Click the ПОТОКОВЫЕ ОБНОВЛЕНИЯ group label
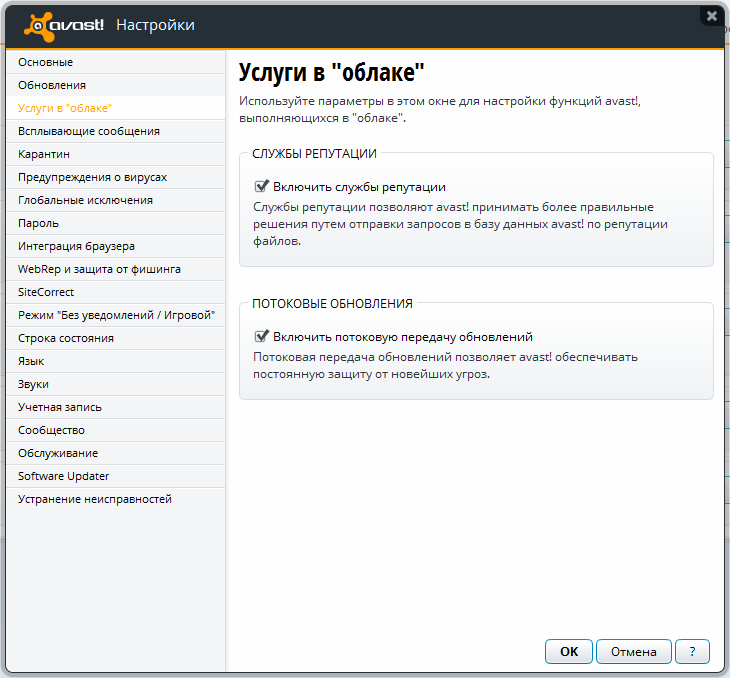This screenshot has height=678, width=730. point(332,304)
